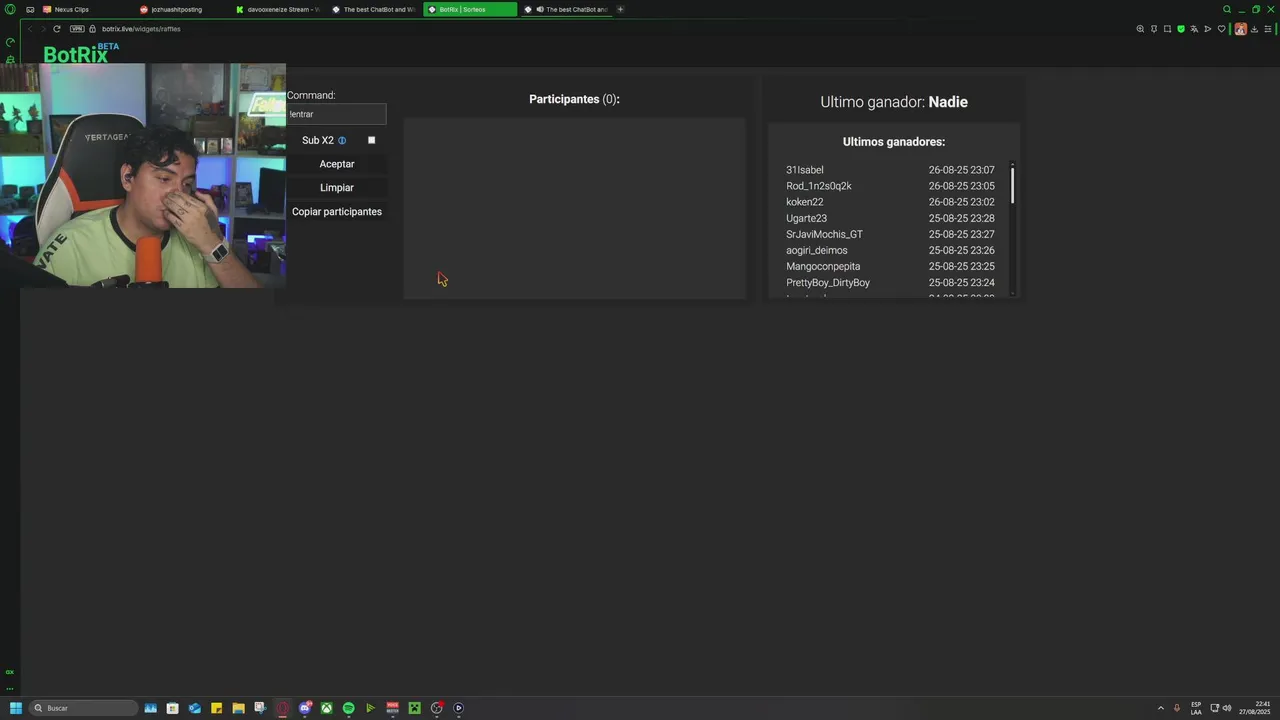
Task: Switch to the Nexus Clips tab
Action: tap(84, 9)
